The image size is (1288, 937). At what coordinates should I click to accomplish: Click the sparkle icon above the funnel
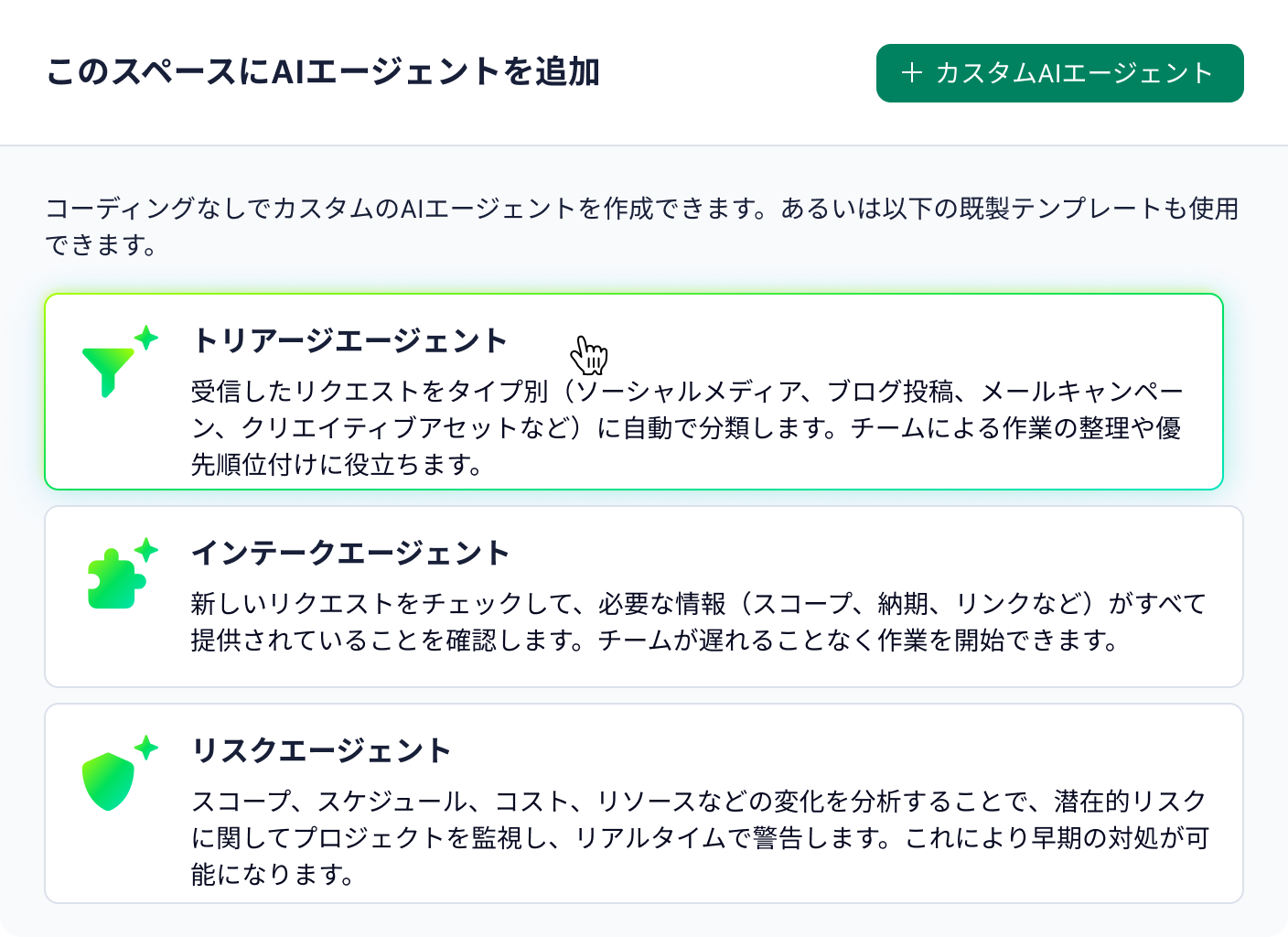click(145, 337)
